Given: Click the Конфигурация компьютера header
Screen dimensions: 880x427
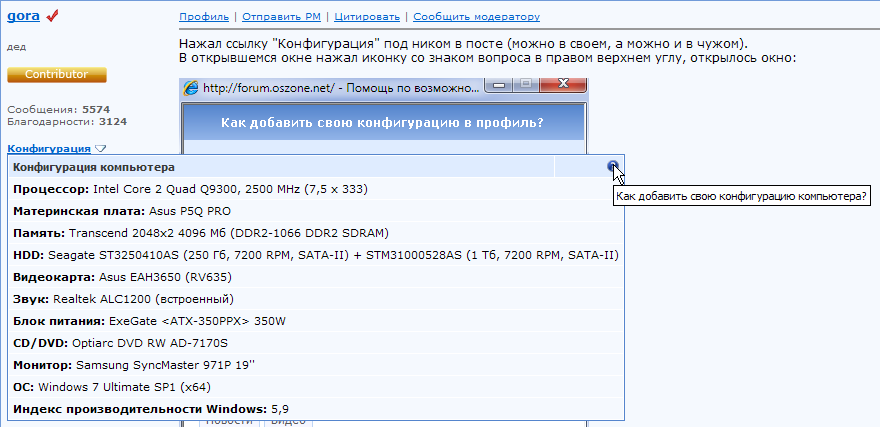Looking at the screenshot, I should coord(94,167).
